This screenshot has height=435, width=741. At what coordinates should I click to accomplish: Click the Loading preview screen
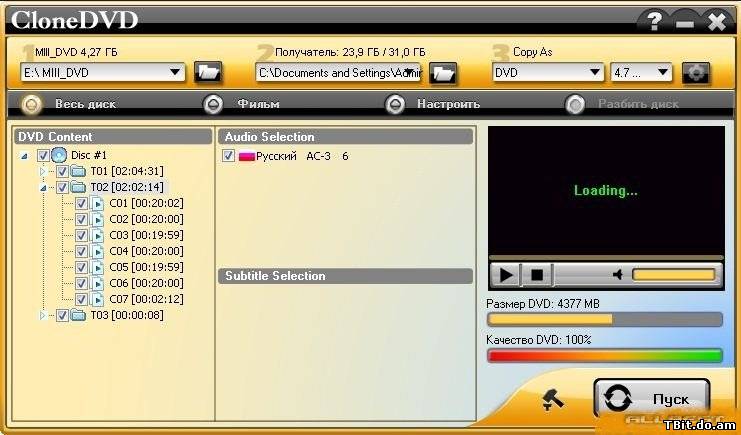click(606, 191)
